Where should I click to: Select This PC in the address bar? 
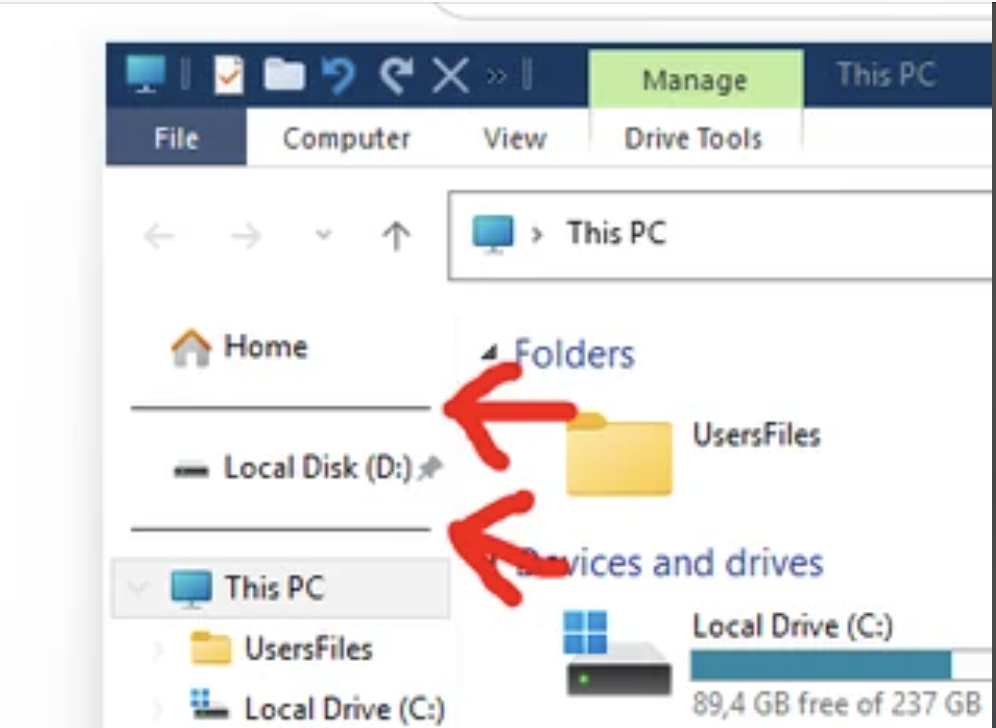click(x=616, y=233)
